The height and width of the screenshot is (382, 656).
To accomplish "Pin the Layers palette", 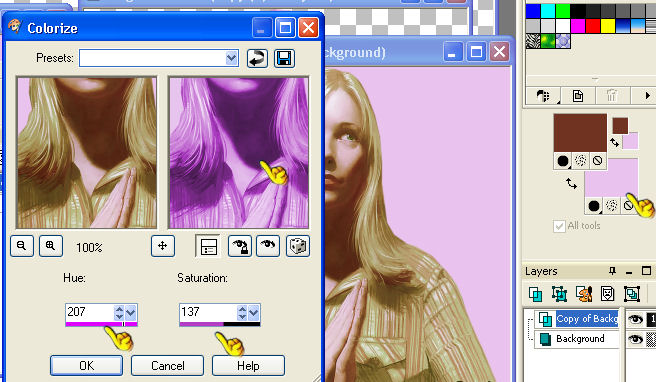I will click(x=612, y=271).
